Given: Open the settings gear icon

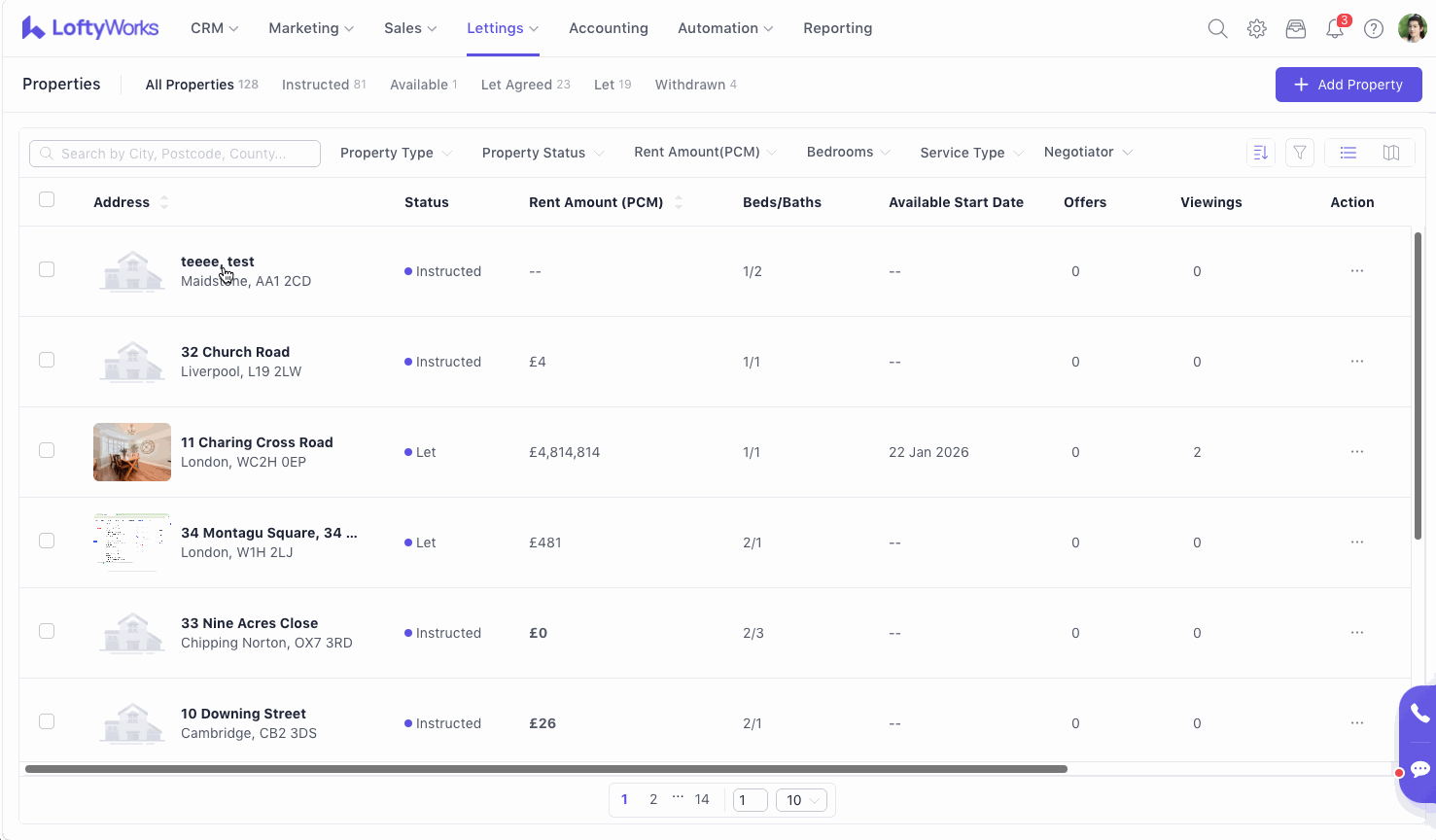Looking at the screenshot, I should (x=1257, y=29).
